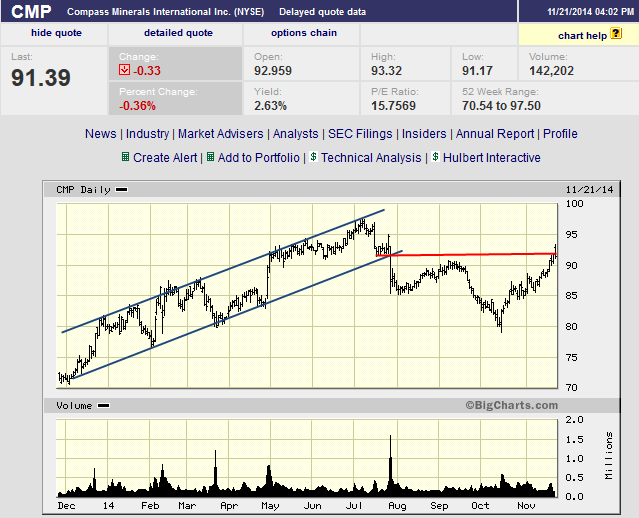Click the P/E Ratio value 15.7569
Image resolution: width=639 pixels, height=518 pixels.
click(x=393, y=106)
